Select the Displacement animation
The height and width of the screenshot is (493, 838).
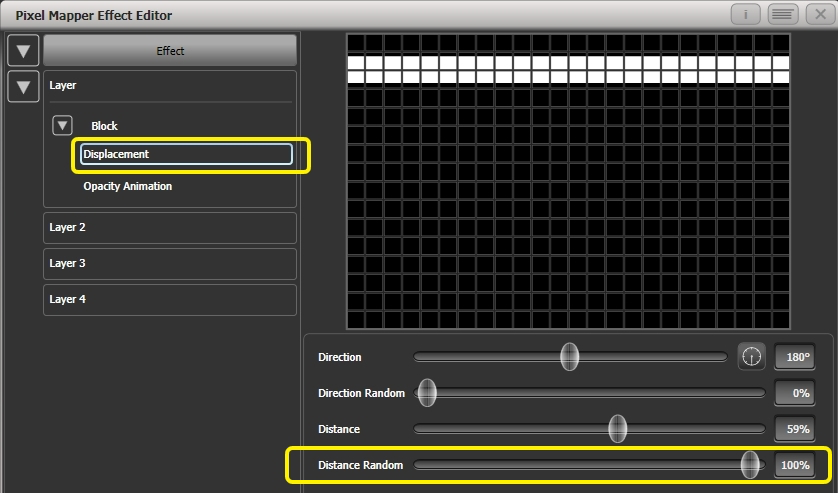tap(187, 154)
